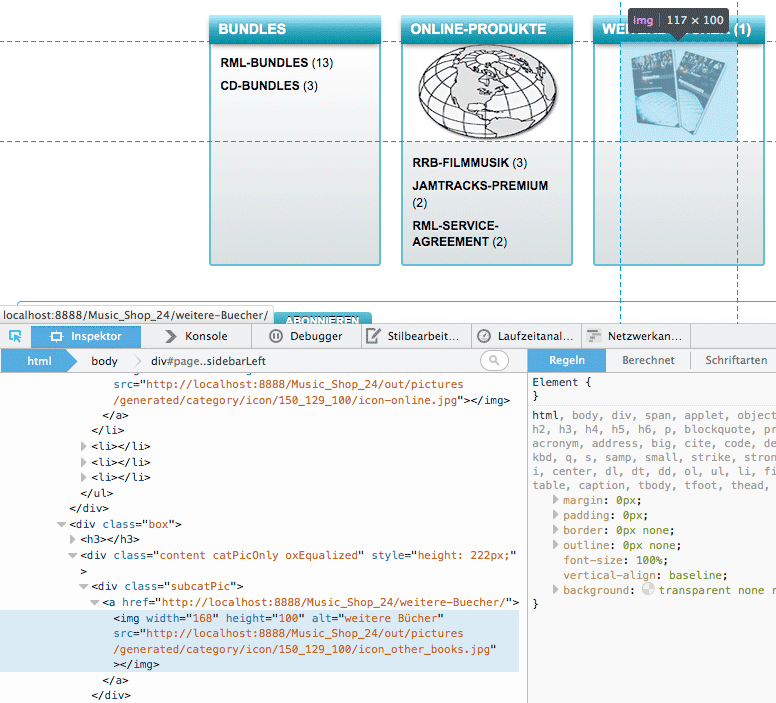Viewport: 776px width, 703px height.
Task: Activate the element picker icon
Action: tap(15, 337)
